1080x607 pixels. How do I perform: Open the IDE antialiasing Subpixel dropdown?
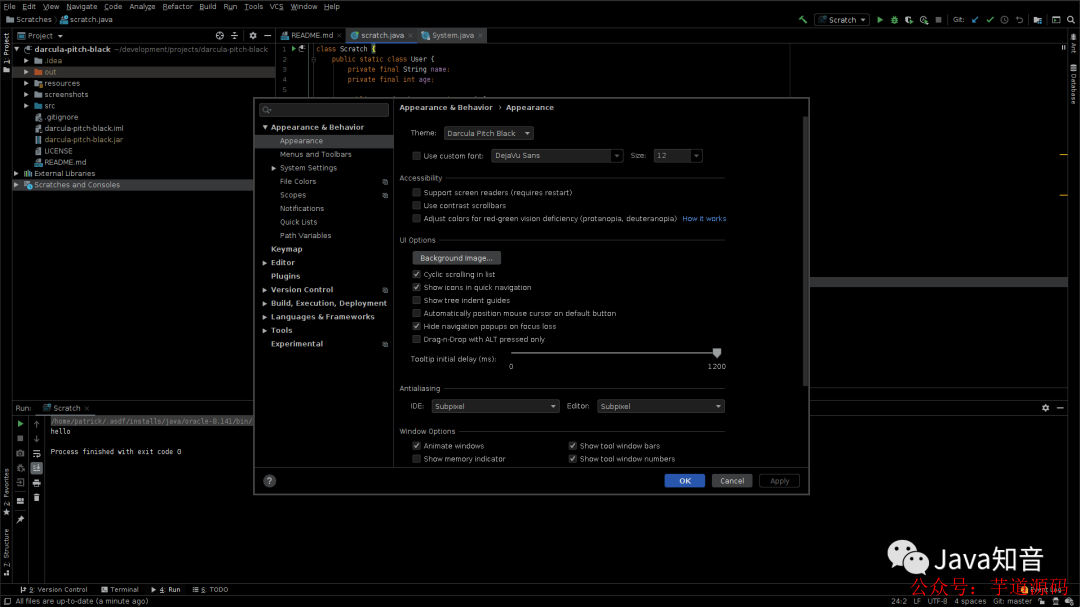pos(495,407)
